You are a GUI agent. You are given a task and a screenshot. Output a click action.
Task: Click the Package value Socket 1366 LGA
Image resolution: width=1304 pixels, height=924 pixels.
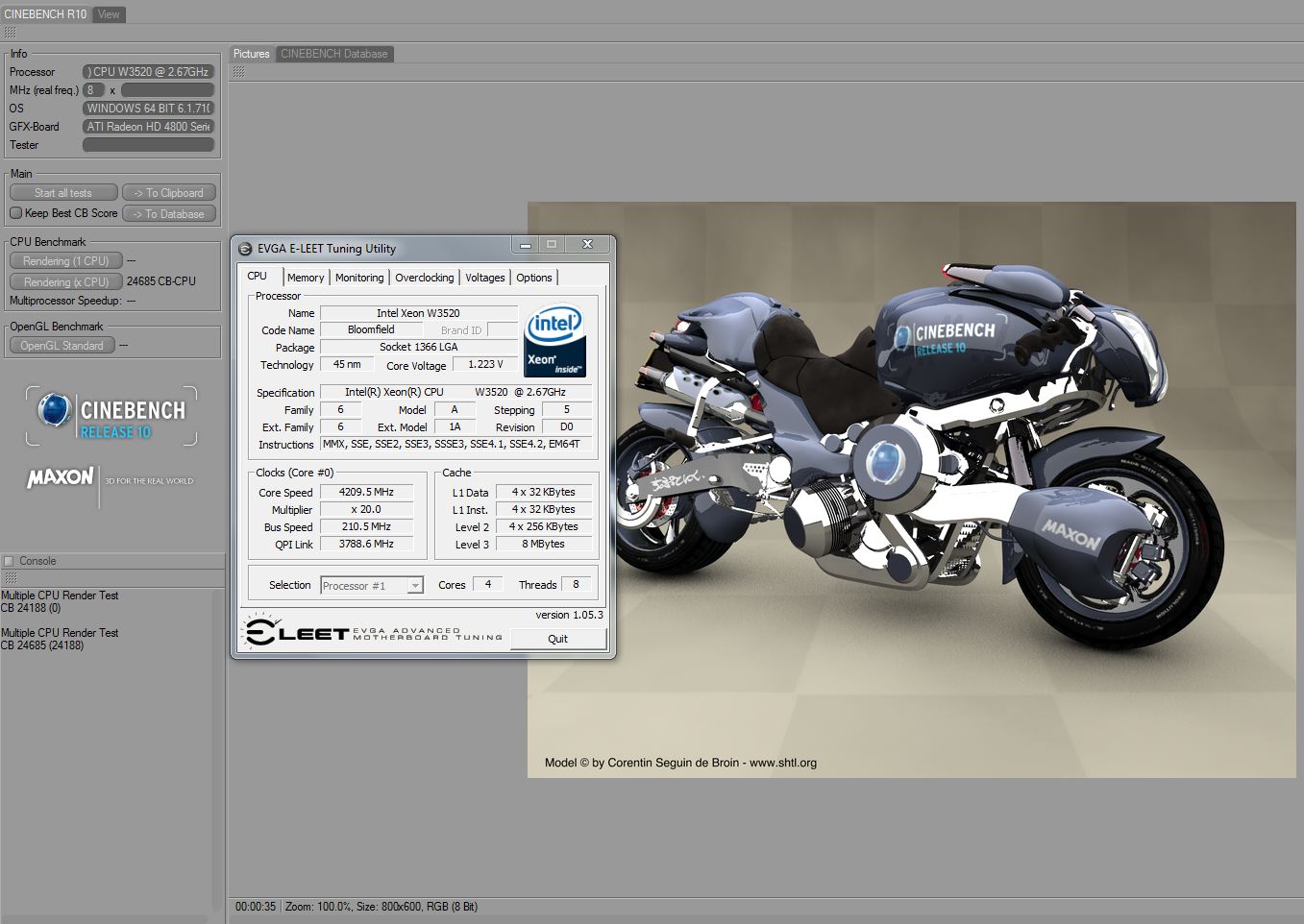point(418,348)
